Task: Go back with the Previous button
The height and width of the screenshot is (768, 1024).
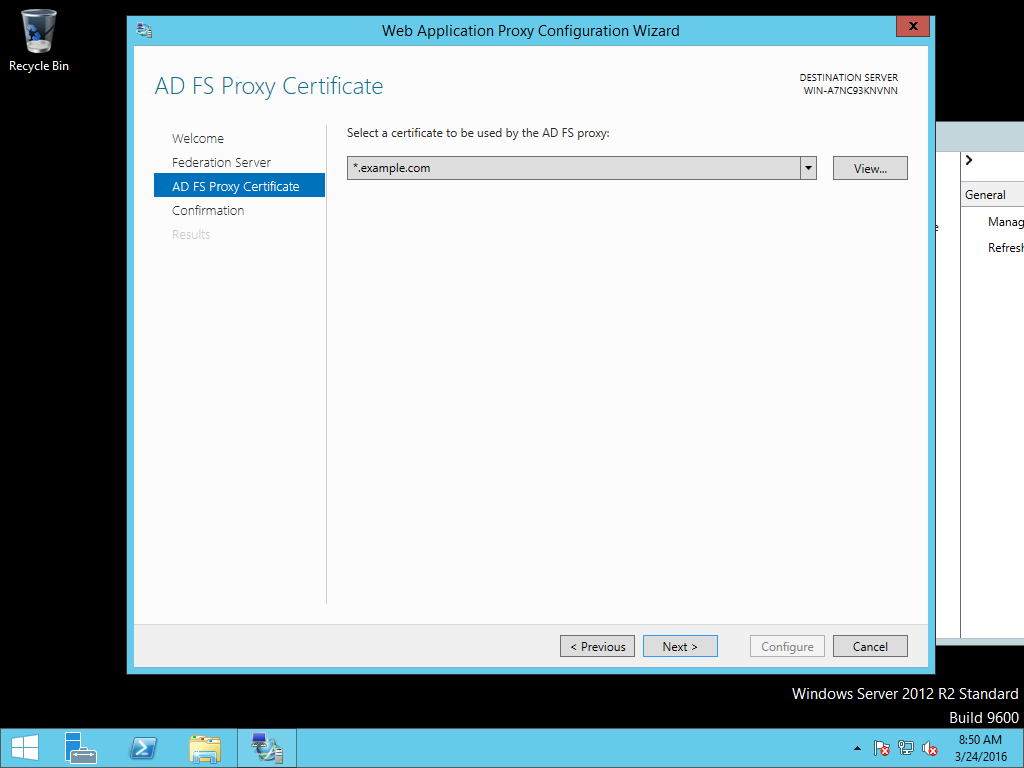Action: pos(598,646)
